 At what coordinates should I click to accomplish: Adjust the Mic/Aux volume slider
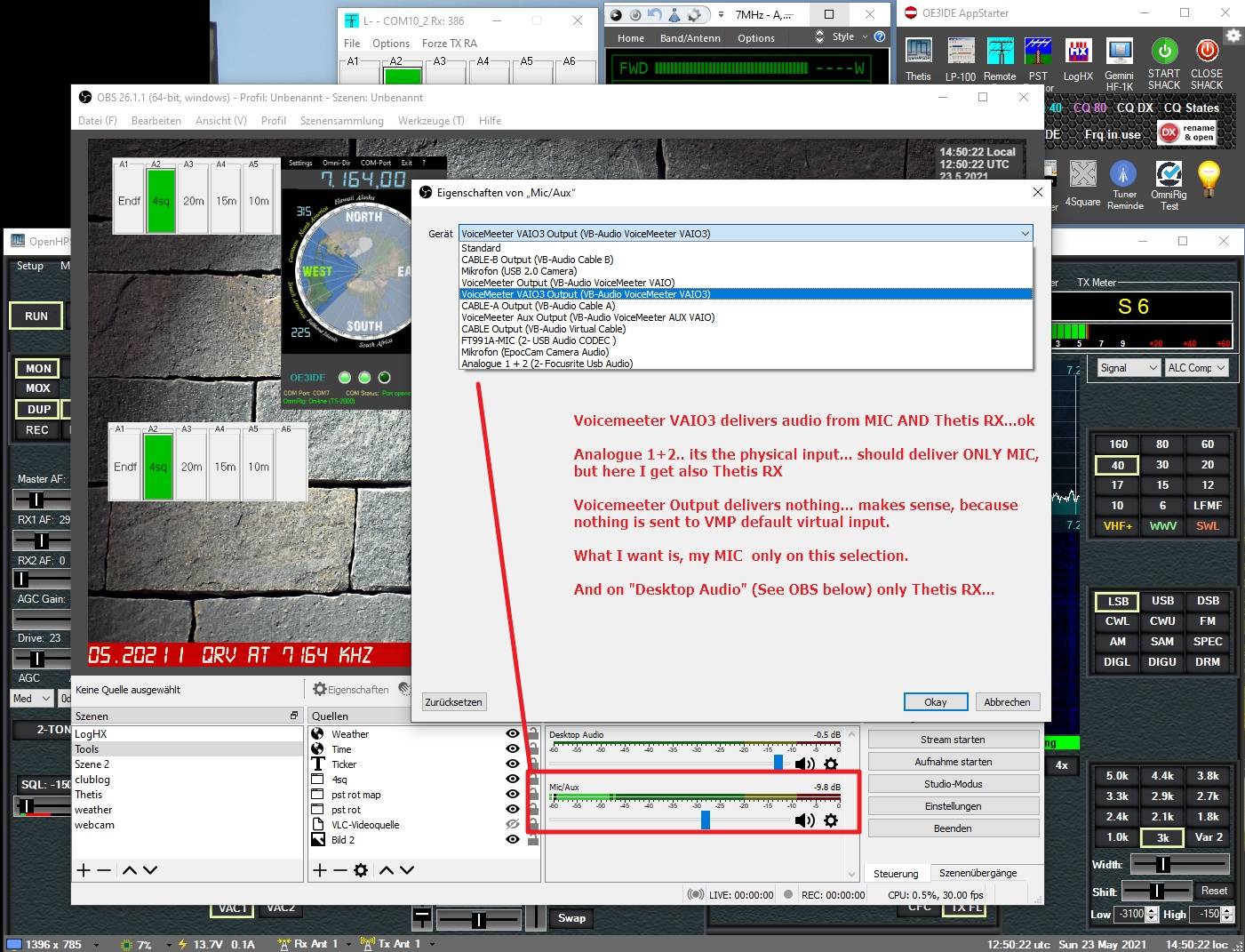[x=706, y=820]
